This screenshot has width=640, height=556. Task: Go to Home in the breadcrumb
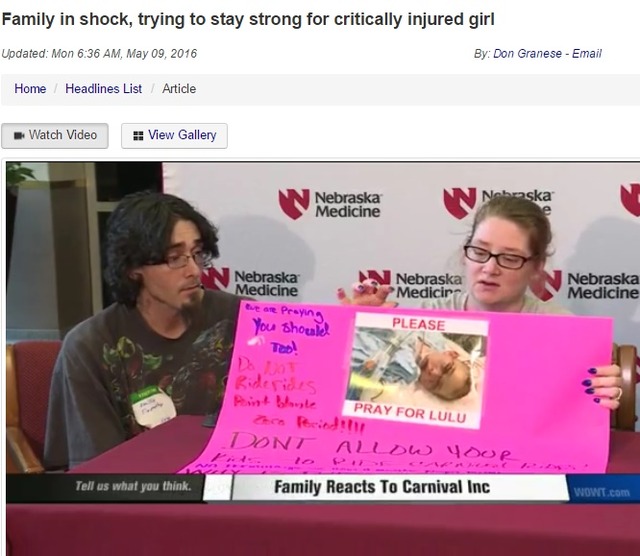[x=30, y=89]
